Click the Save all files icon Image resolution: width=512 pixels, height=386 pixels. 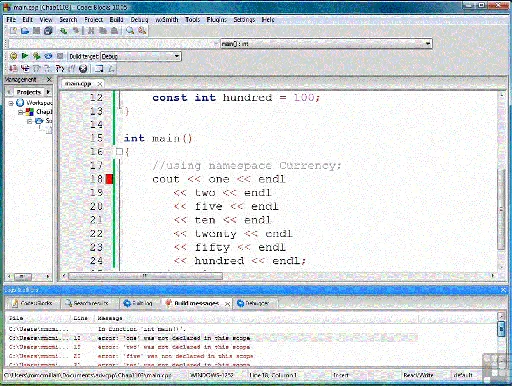tap(48, 31)
